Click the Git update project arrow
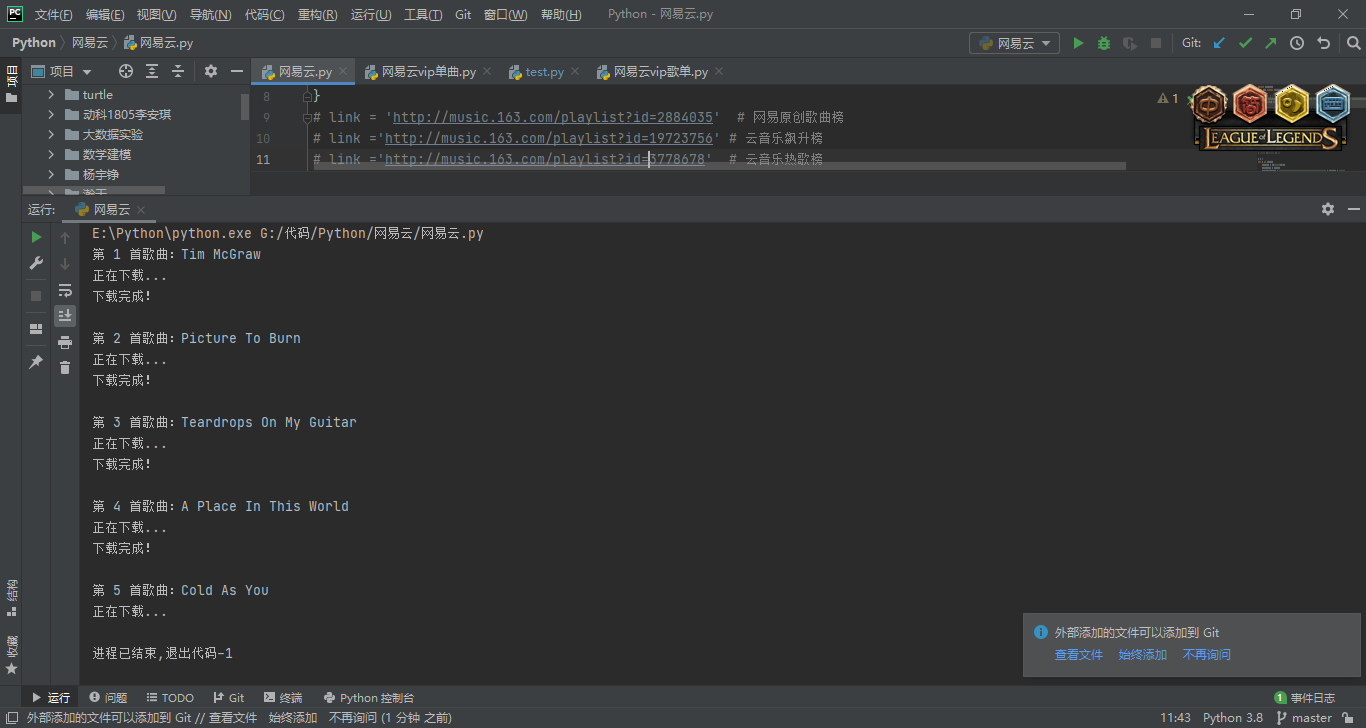This screenshot has height=728, width=1366. [x=1219, y=43]
